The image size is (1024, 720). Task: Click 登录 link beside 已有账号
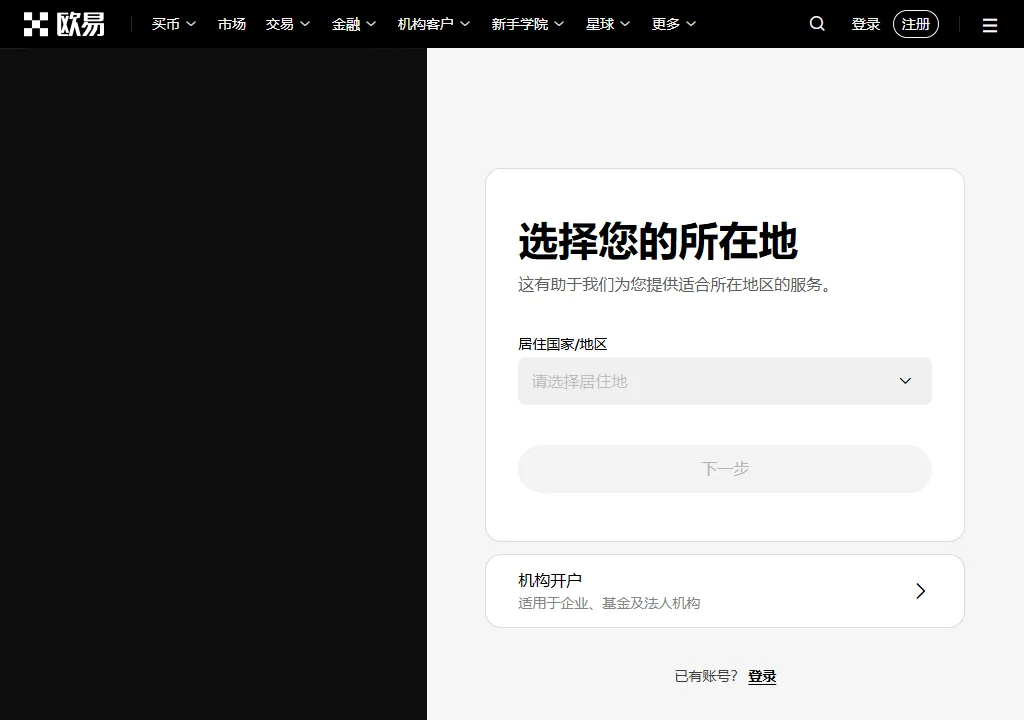[762, 676]
